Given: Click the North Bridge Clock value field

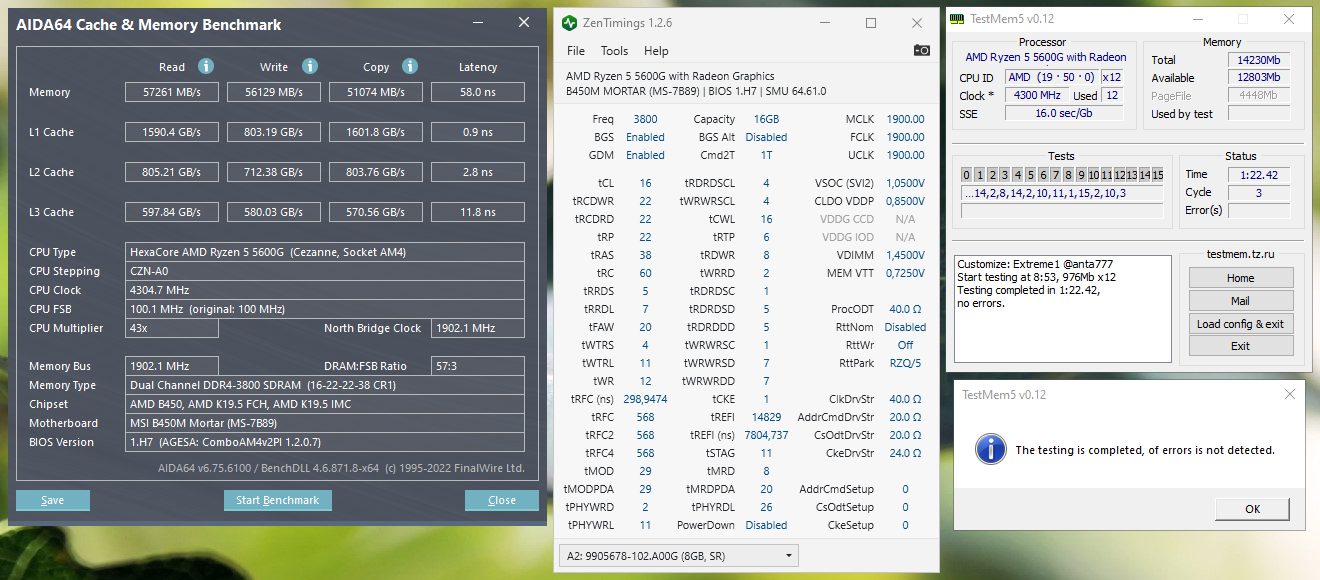Looking at the screenshot, I should click(x=477, y=328).
